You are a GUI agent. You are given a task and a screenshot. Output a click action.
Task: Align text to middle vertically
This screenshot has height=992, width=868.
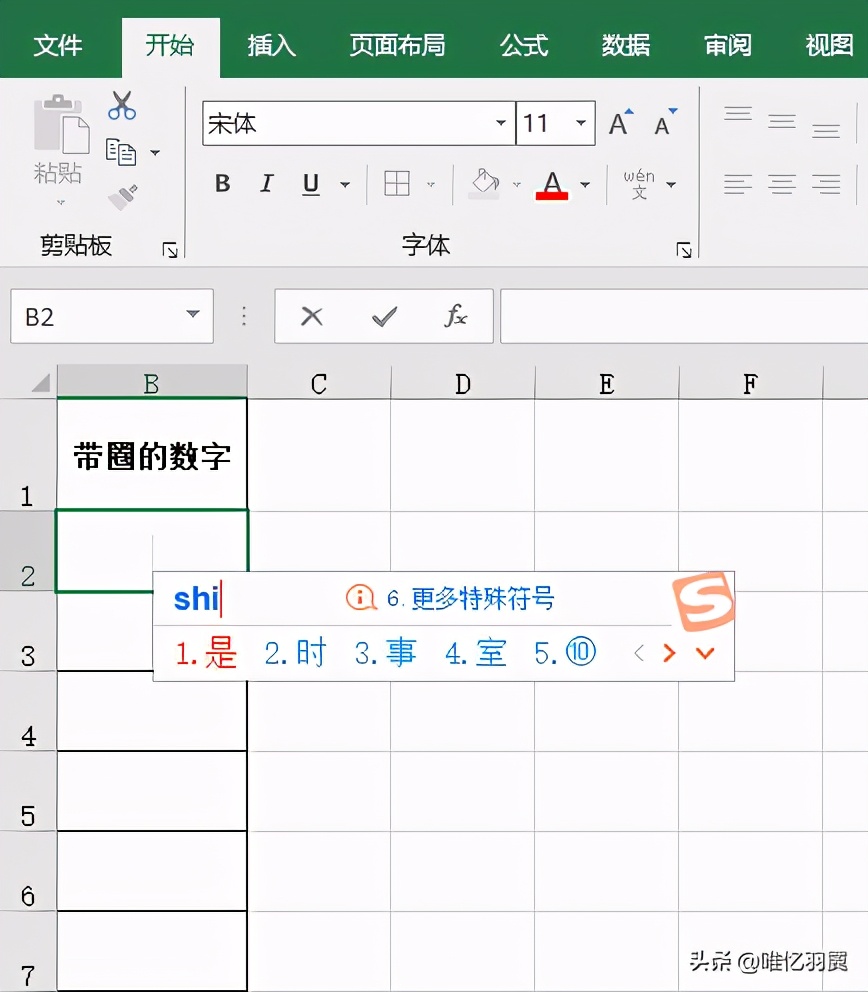782,121
